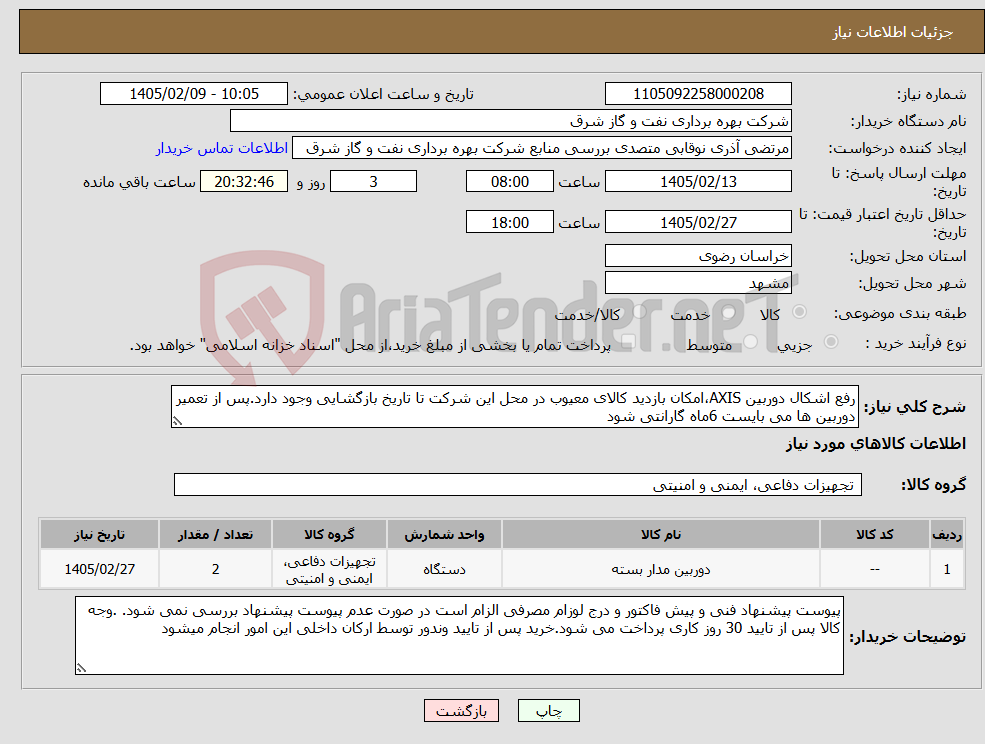Click the چاپ print button
This screenshot has width=985, height=744.
click(x=548, y=711)
